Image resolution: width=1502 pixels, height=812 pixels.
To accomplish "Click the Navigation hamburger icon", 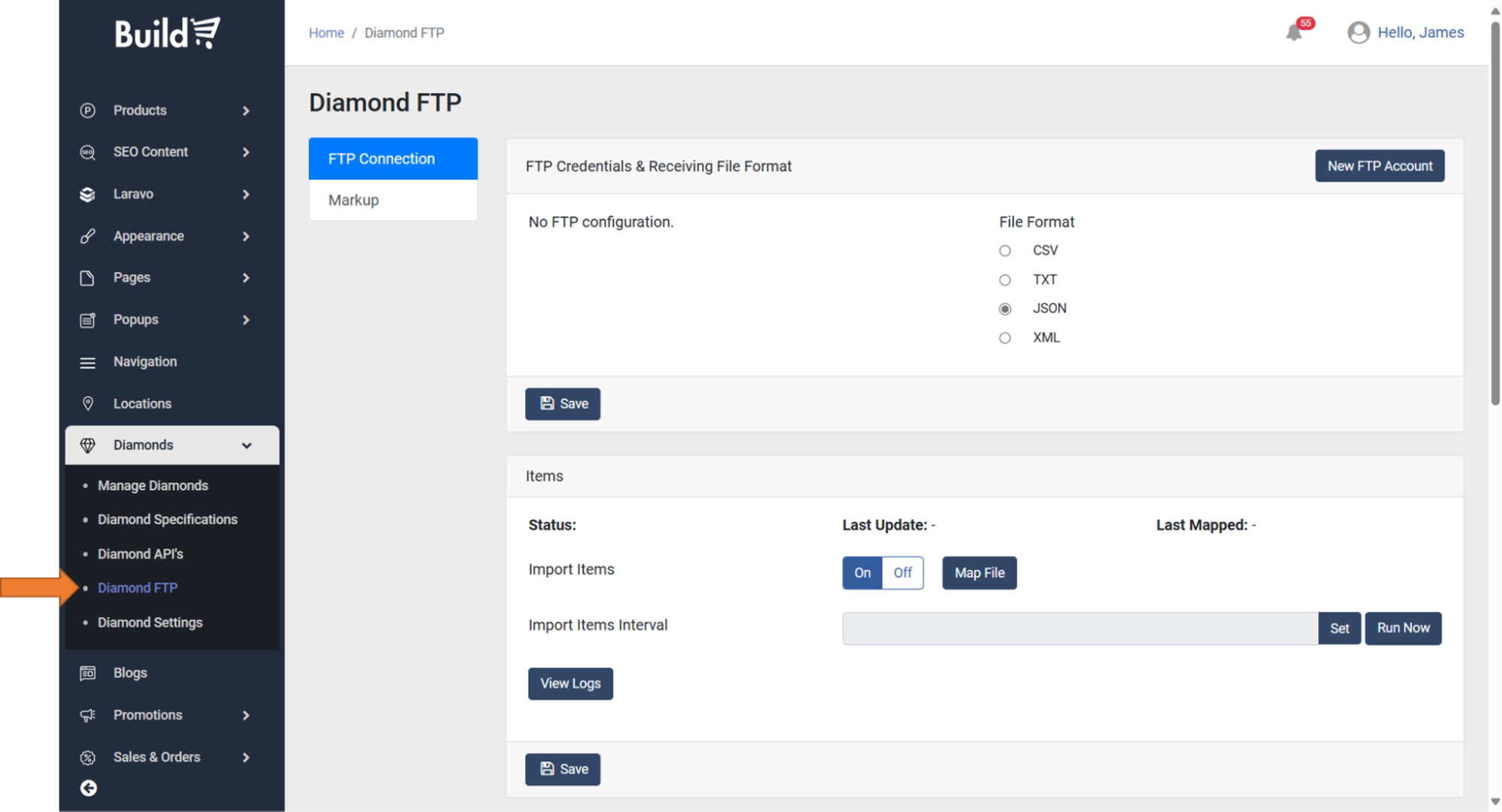I will (88, 362).
